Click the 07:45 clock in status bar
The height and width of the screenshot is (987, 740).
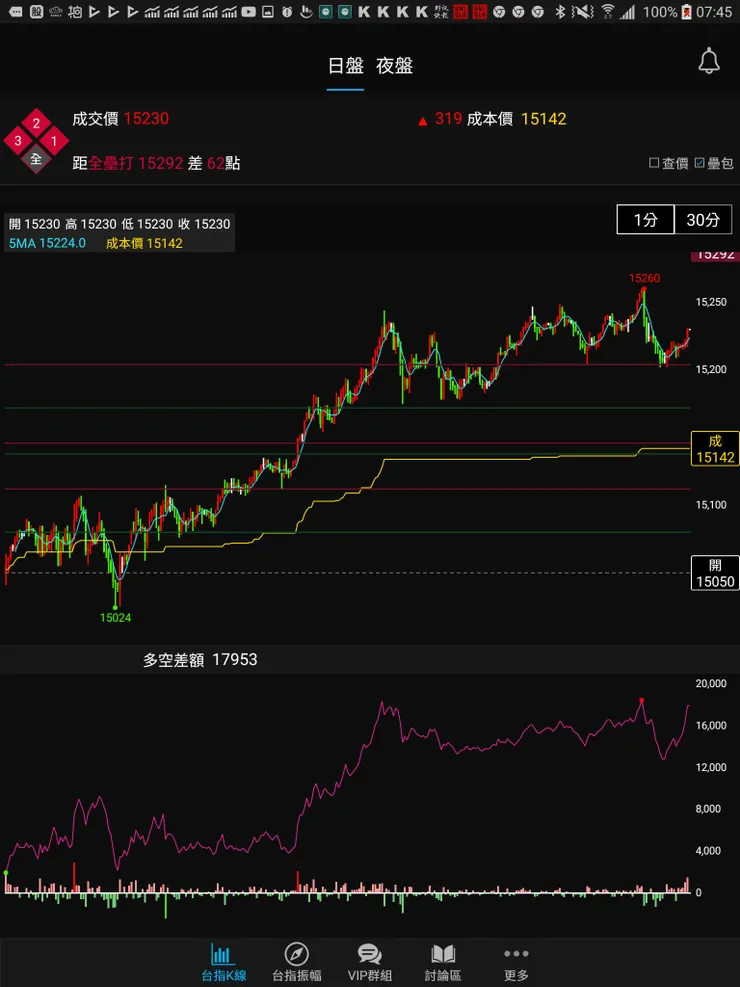(x=714, y=12)
